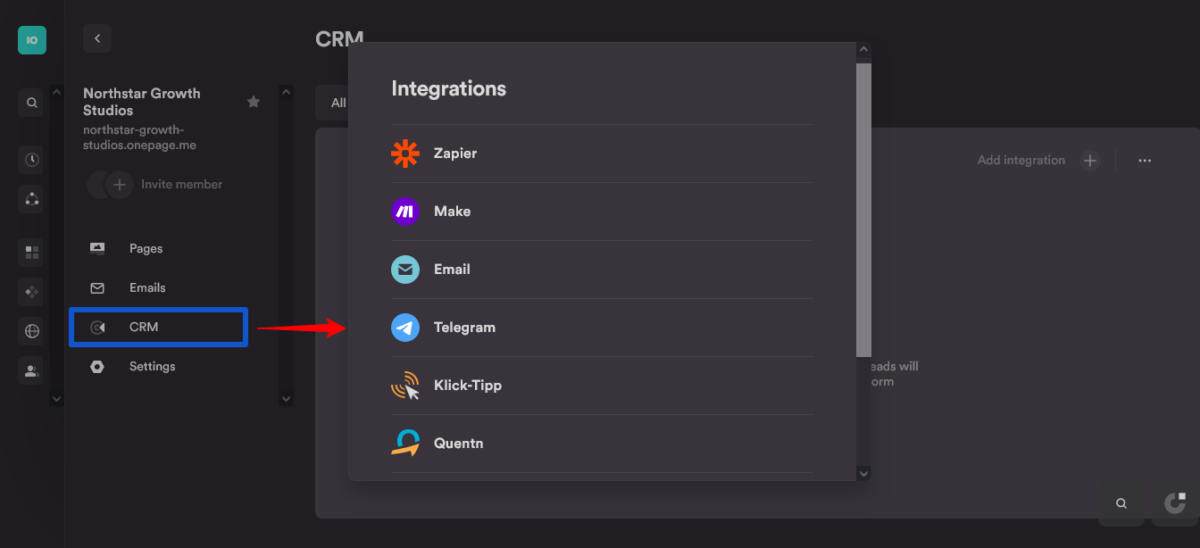Open the user account icon in rail

[32, 371]
